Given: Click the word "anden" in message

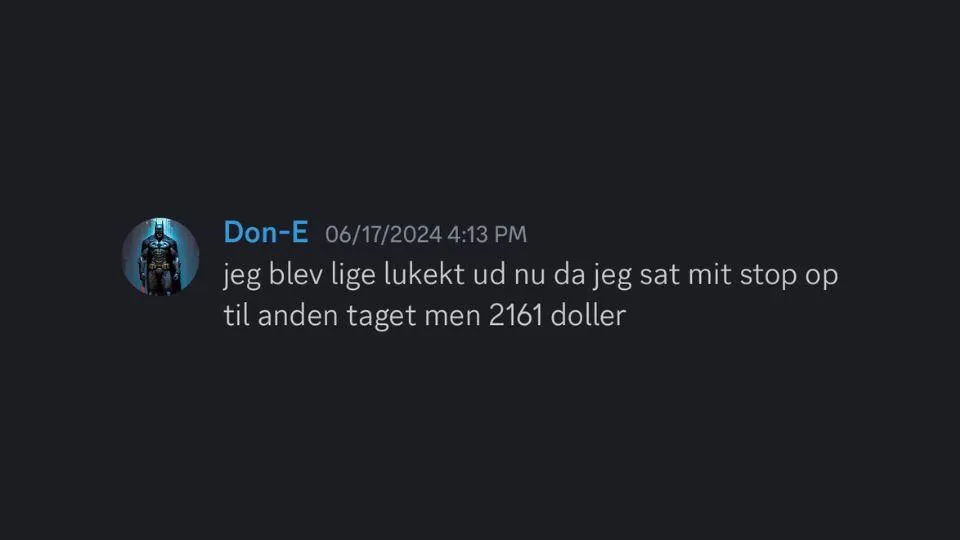Looking at the screenshot, I should 298,316.
